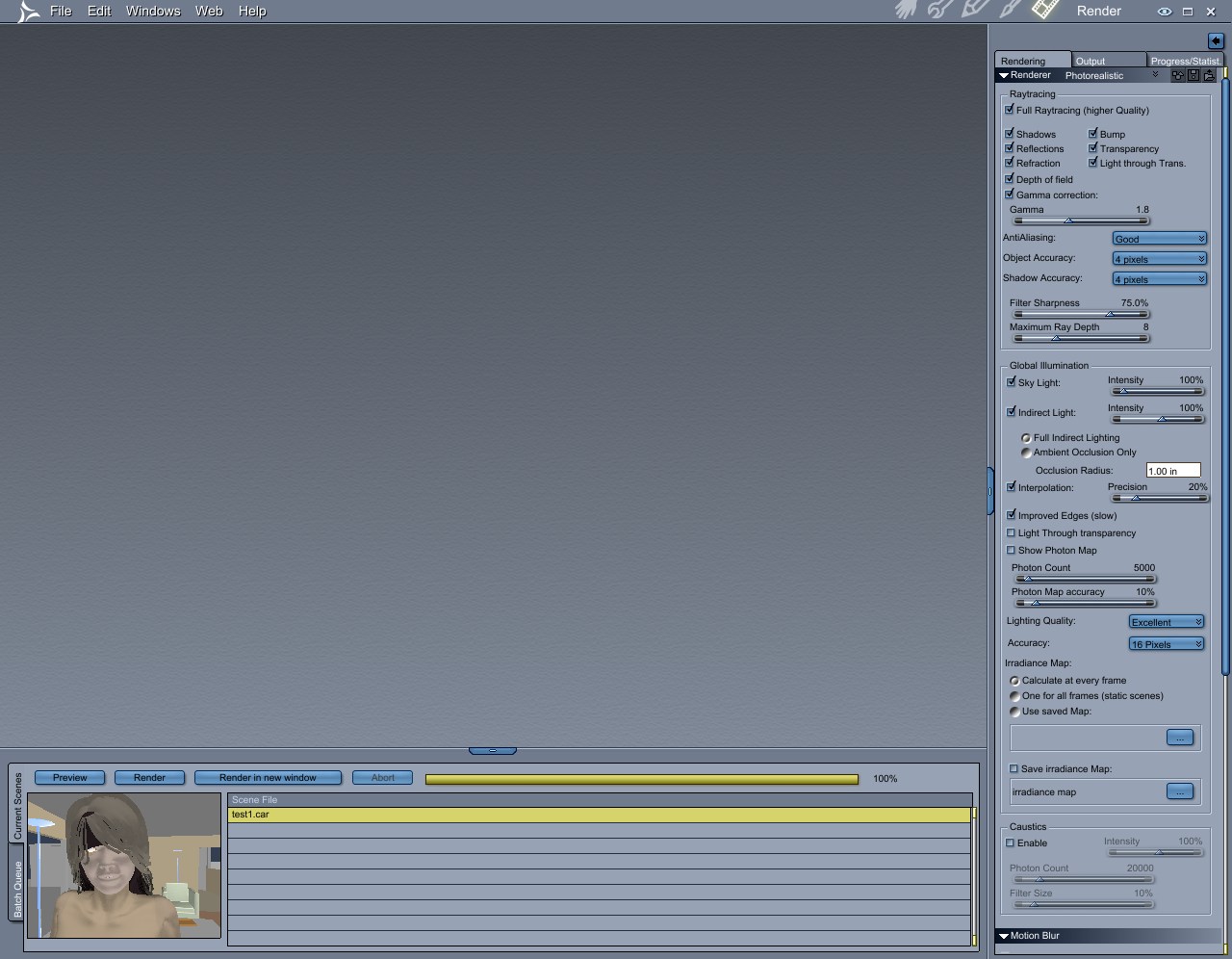This screenshot has height=959, width=1232.
Task: Collapse the Motion Blur section
Action: [1004, 936]
